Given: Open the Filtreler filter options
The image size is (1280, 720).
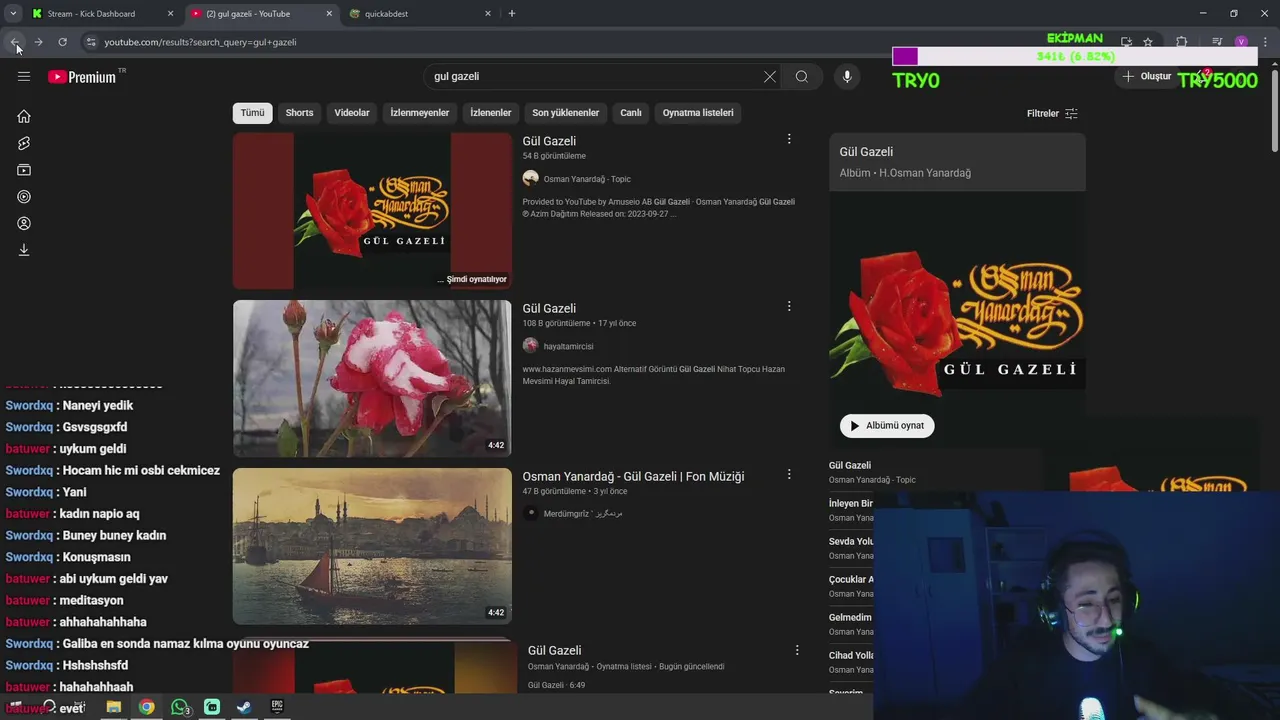Looking at the screenshot, I should [1052, 113].
